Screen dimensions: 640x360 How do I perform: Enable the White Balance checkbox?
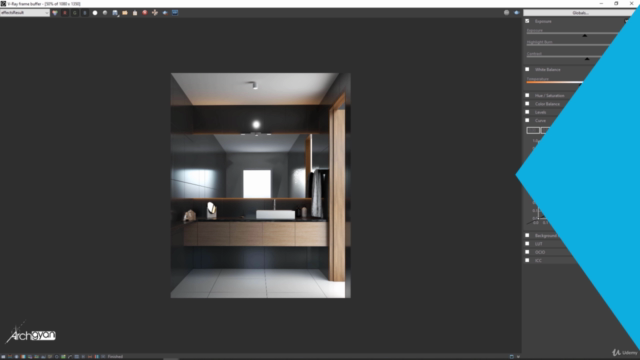pyautogui.click(x=527, y=69)
